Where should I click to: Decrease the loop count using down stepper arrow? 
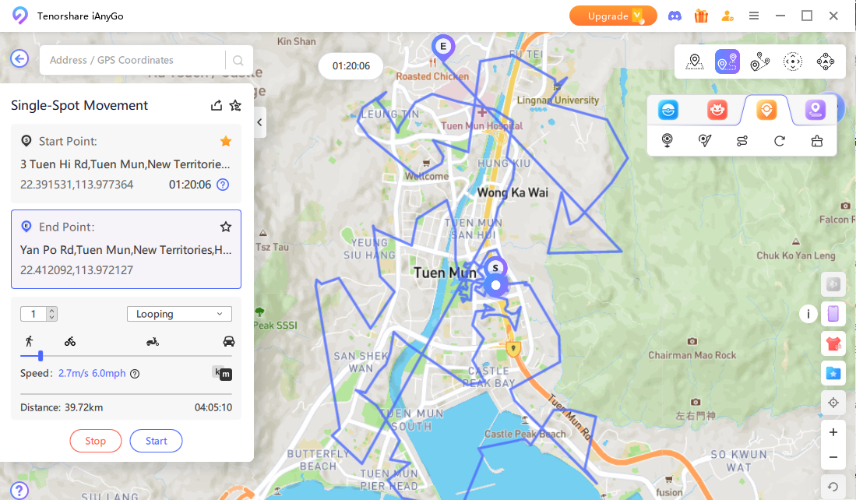coord(52,317)
